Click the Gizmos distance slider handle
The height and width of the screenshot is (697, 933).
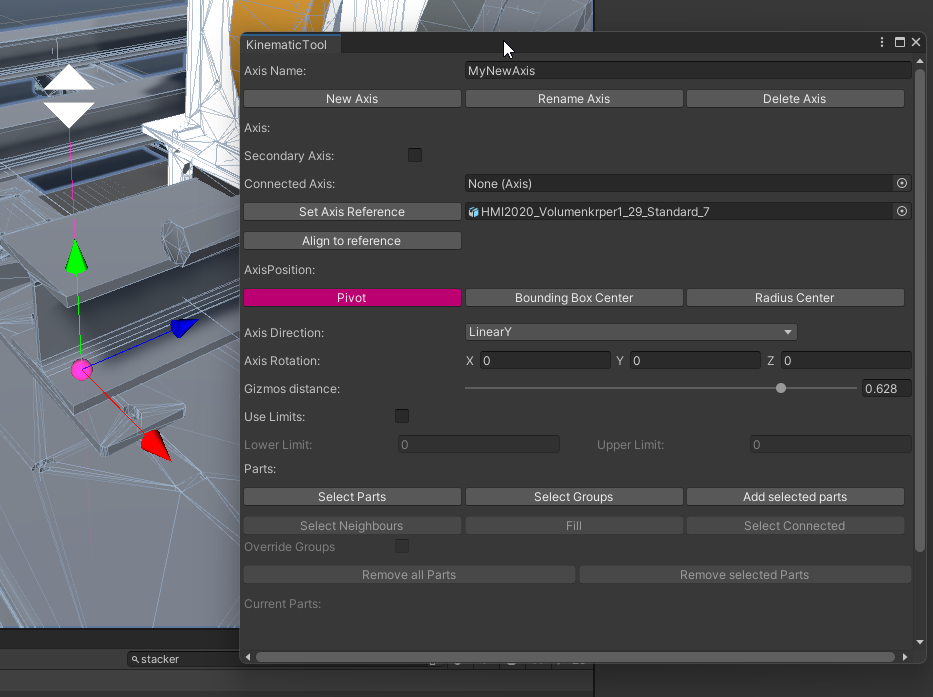781,388
